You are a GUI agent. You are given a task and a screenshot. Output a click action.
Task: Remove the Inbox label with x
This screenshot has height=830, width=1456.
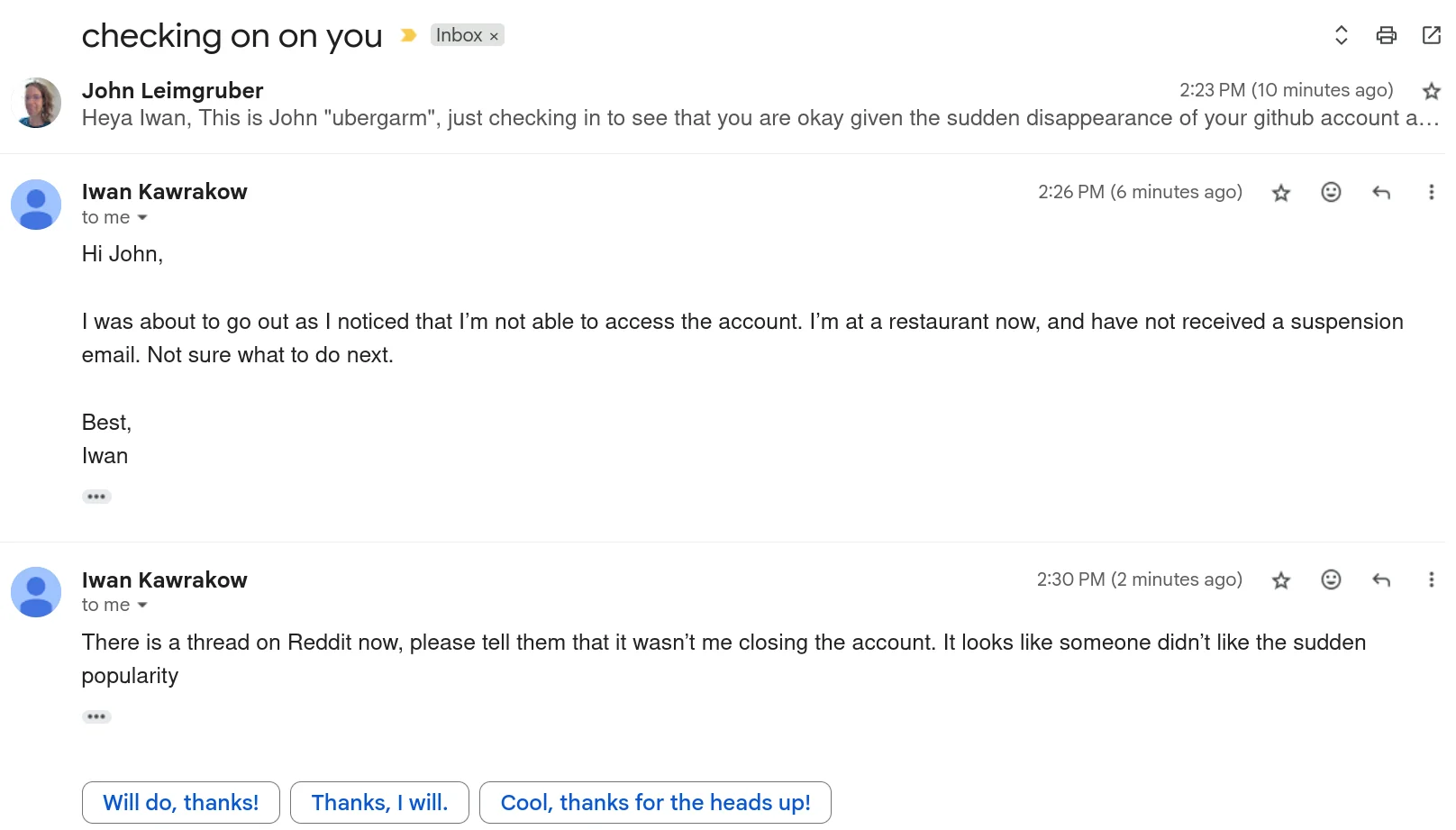[494, 36]
